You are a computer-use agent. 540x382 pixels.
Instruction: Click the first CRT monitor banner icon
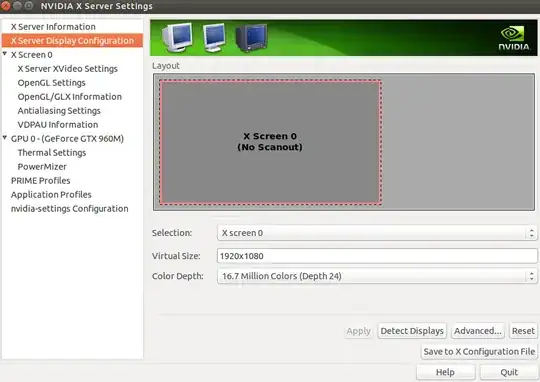click(x=177, y=38)
